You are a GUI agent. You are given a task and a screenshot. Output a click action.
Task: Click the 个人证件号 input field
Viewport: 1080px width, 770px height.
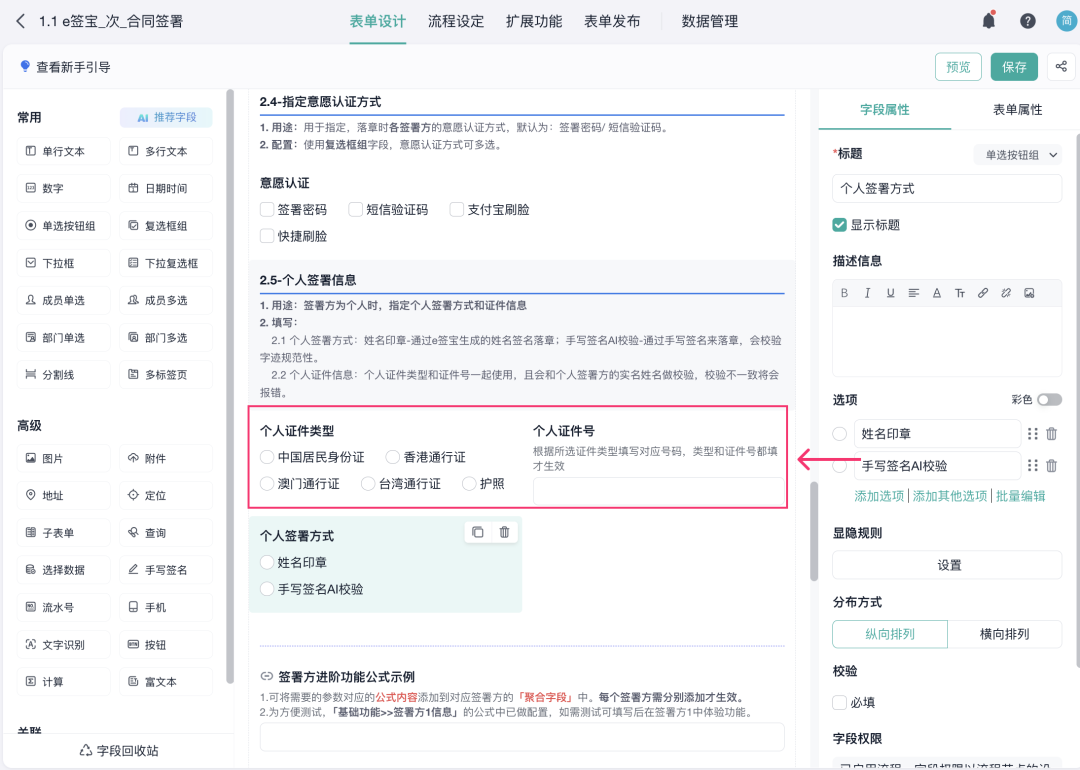(x=658, y=492)
